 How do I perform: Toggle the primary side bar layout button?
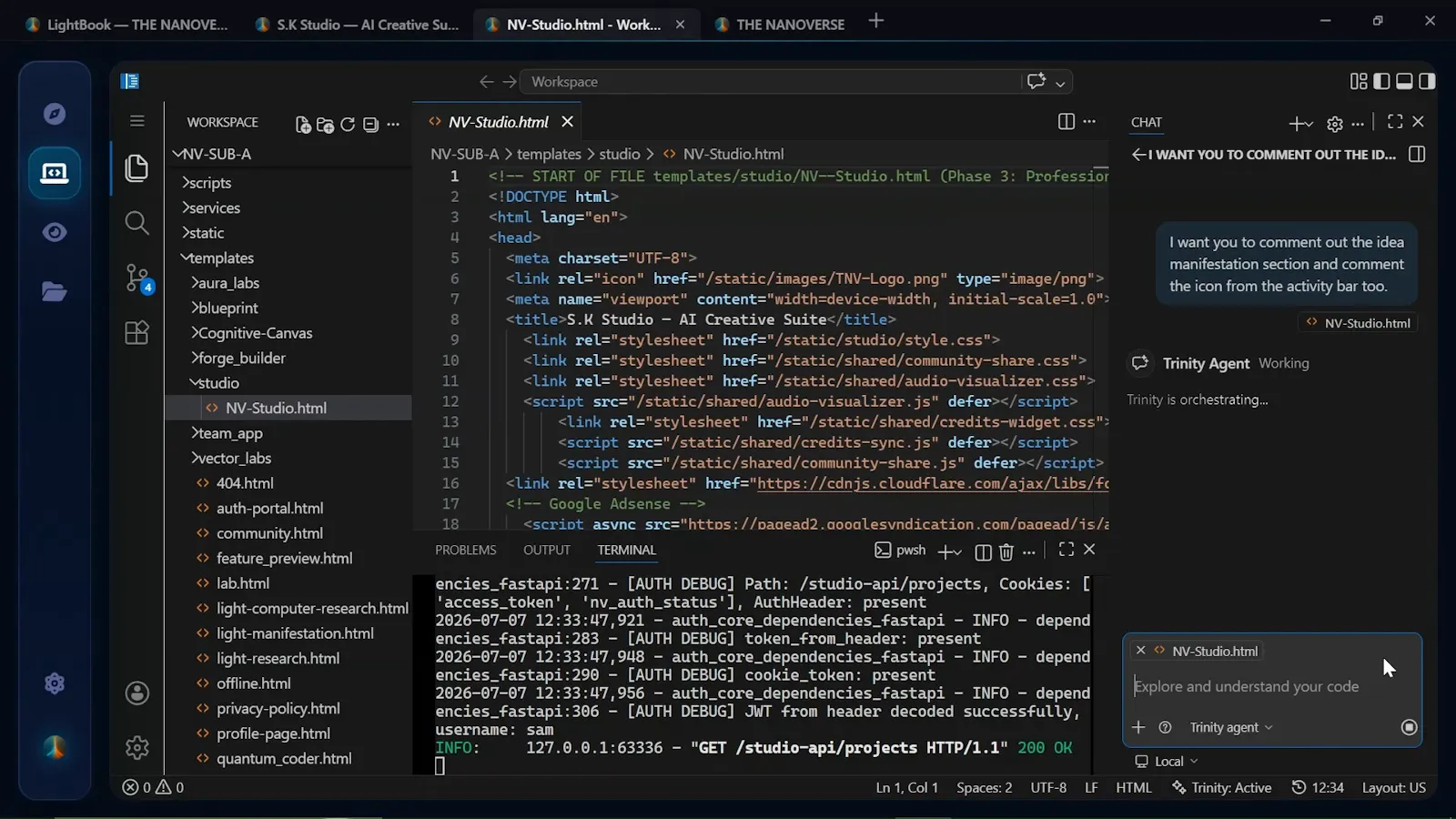[x=1381, y=81]
